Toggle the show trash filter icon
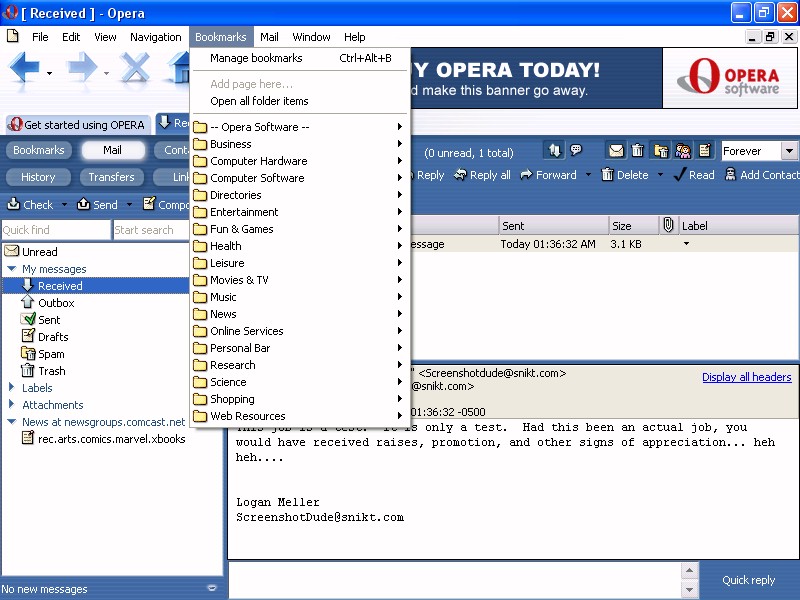This screenshot has height=600, width=800. click(638, 151)
